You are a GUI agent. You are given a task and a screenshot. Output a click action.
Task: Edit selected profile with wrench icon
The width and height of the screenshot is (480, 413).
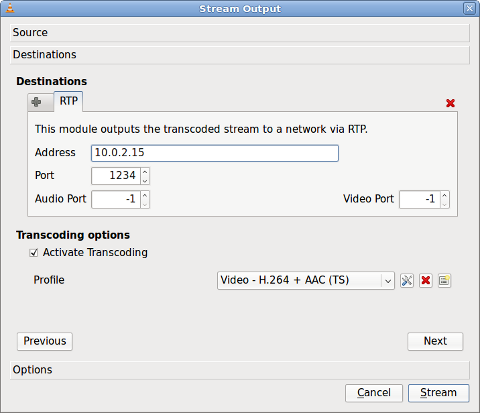pyautogui.click(x=407, y=280)
